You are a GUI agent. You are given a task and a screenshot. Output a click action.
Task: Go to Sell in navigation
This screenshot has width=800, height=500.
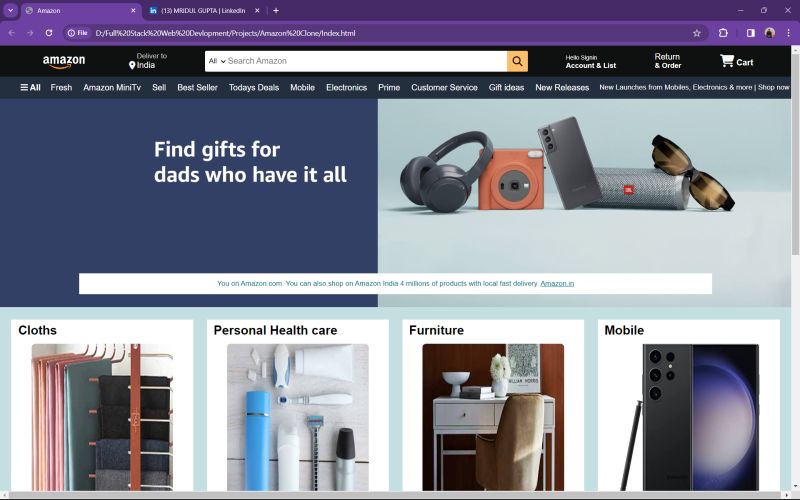pyautogui.click(x=159, y=87)
